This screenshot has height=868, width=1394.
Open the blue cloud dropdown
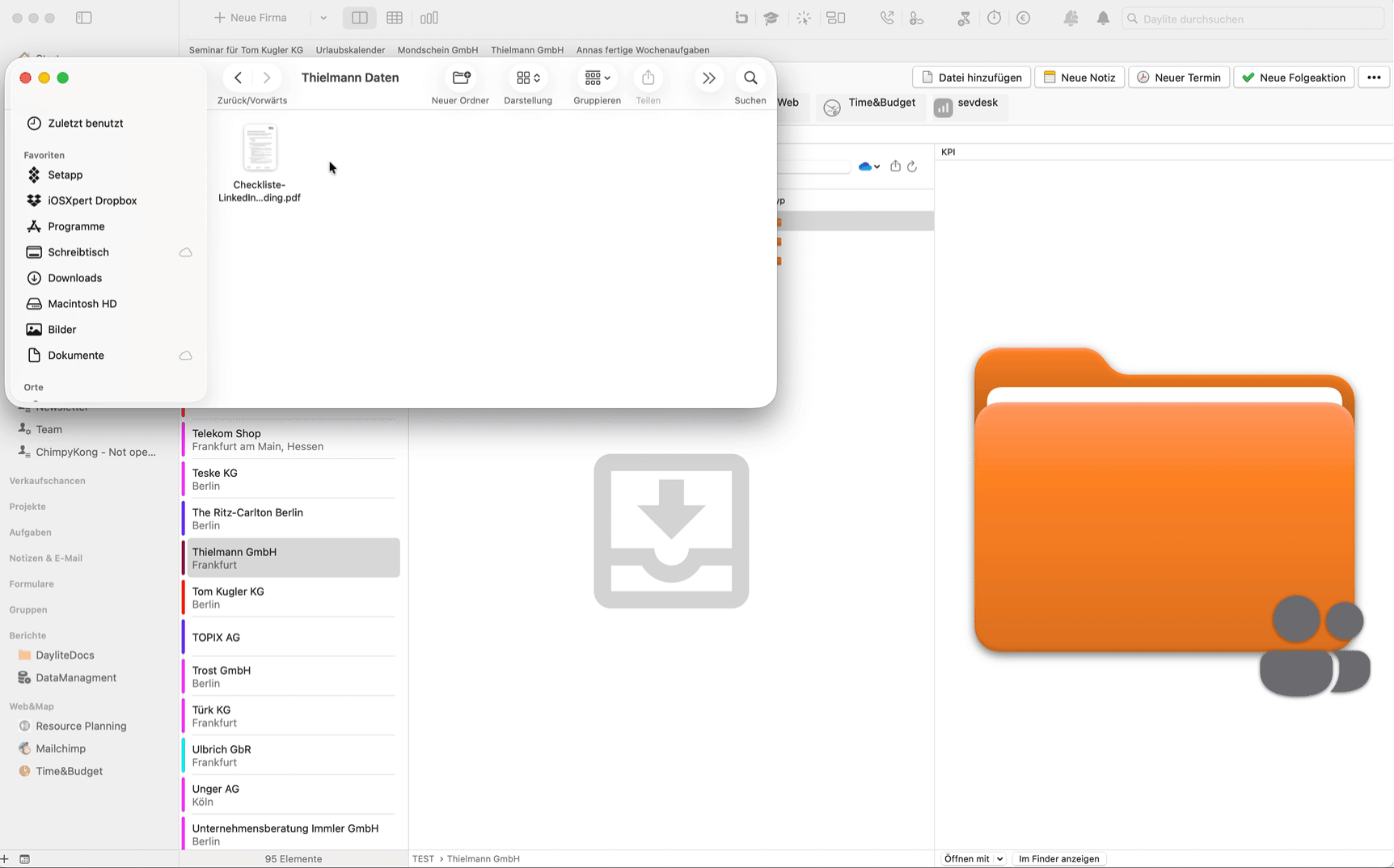868,166
